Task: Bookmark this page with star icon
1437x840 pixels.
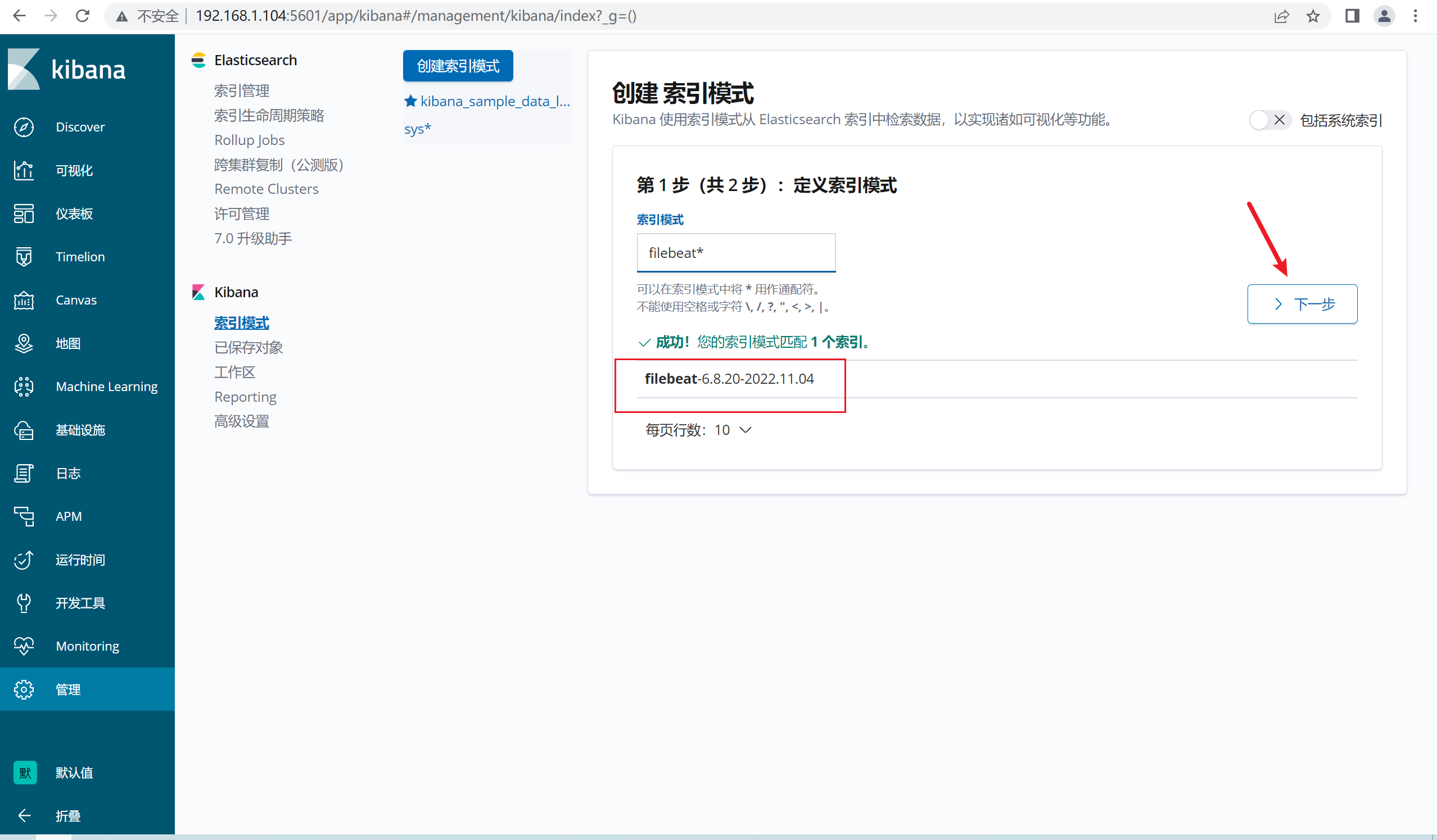Action: point(1313,16)
